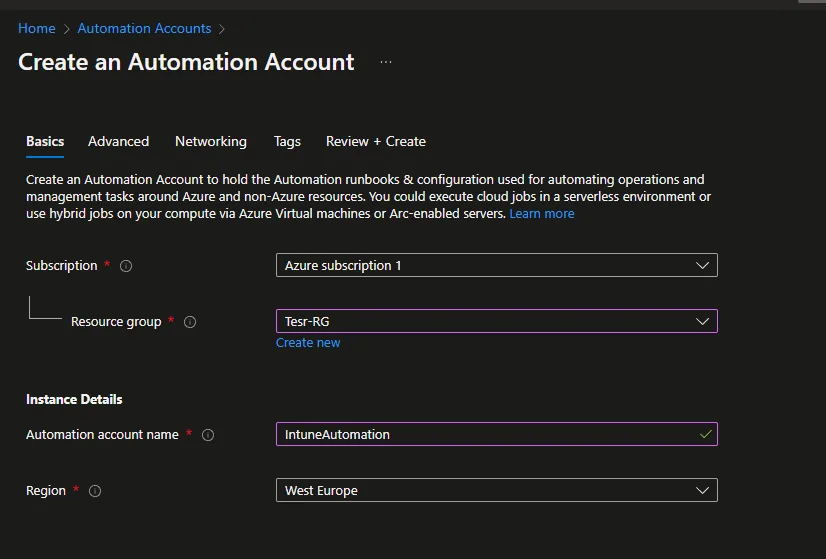This screenshot has width=826, height=559.
Task: Open the Networking tab
Action: 211,141
